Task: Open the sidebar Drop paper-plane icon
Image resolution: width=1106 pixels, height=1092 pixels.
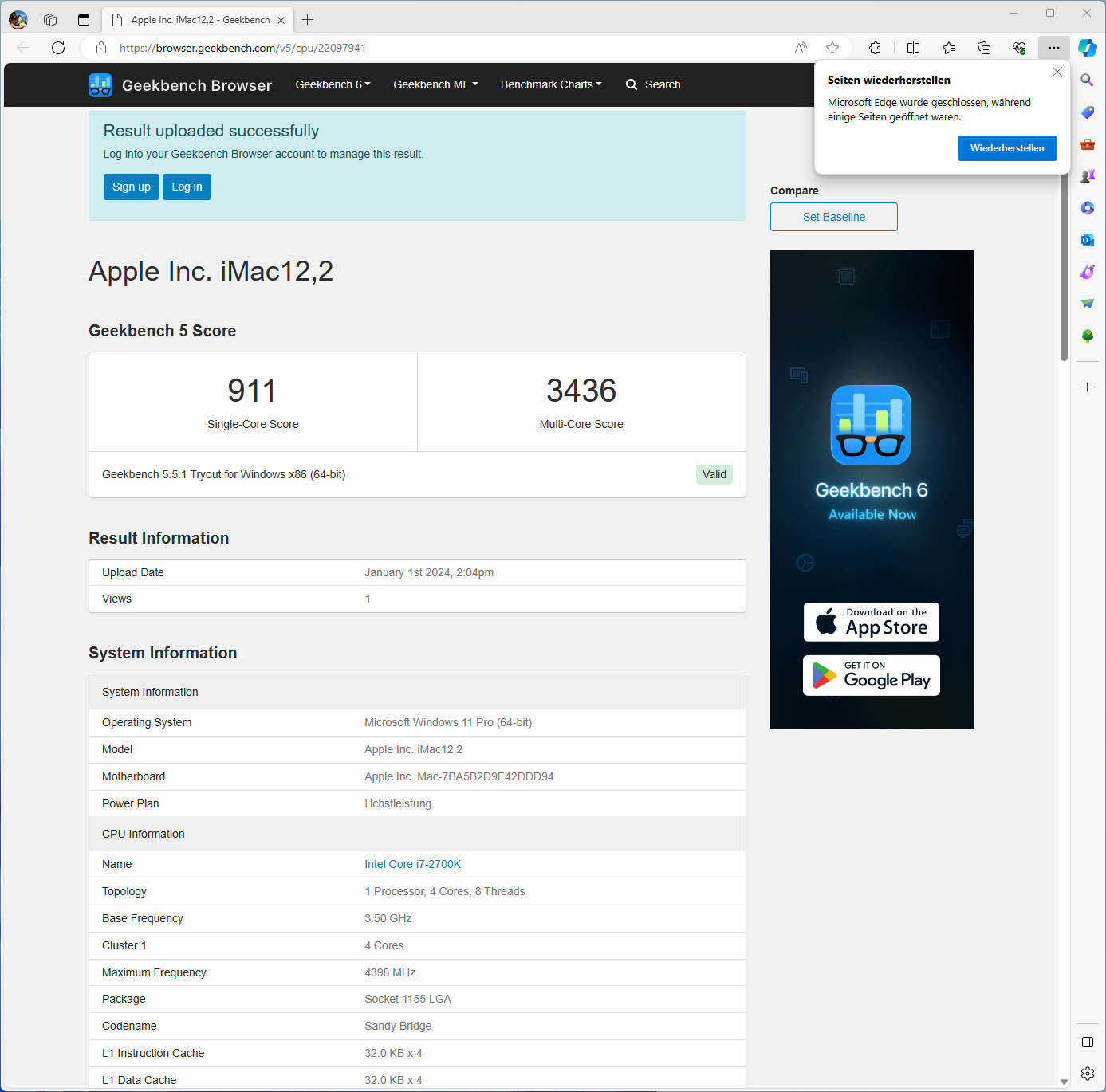Action: [1088, 304]
